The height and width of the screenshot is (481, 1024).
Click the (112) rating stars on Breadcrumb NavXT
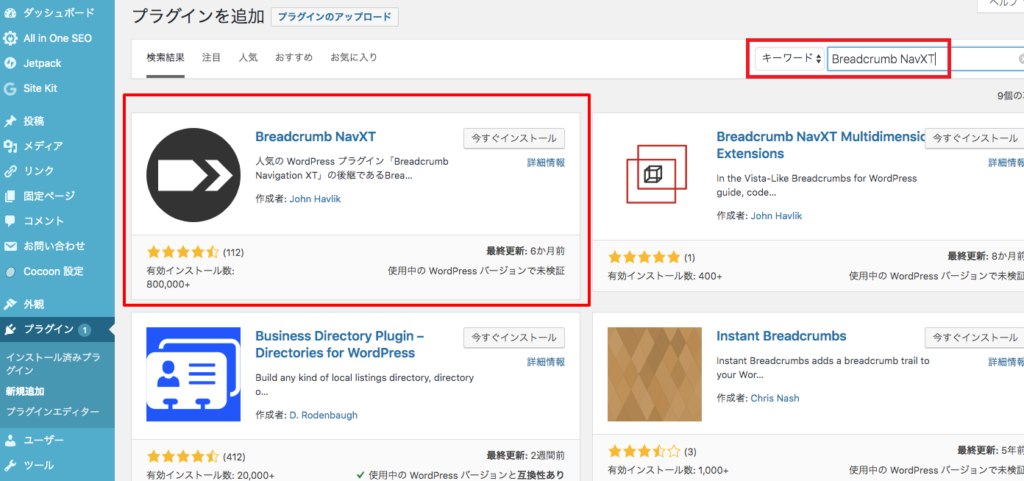point(183,252)
